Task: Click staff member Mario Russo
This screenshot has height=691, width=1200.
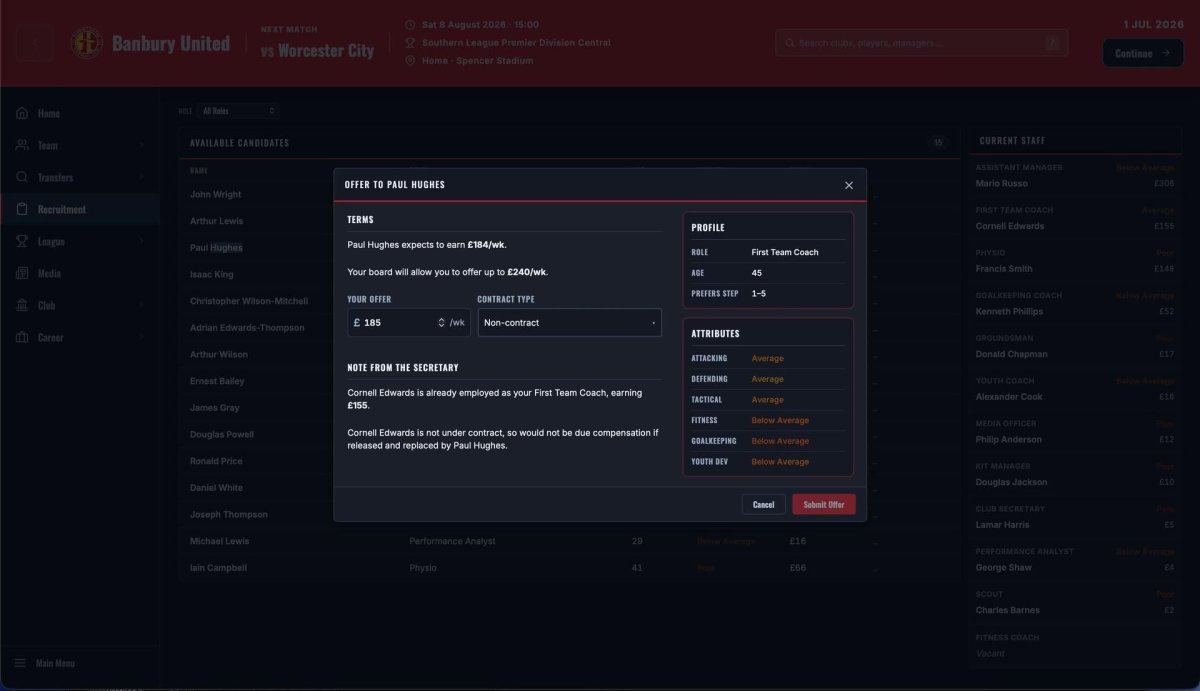Action: point(1001,183)
